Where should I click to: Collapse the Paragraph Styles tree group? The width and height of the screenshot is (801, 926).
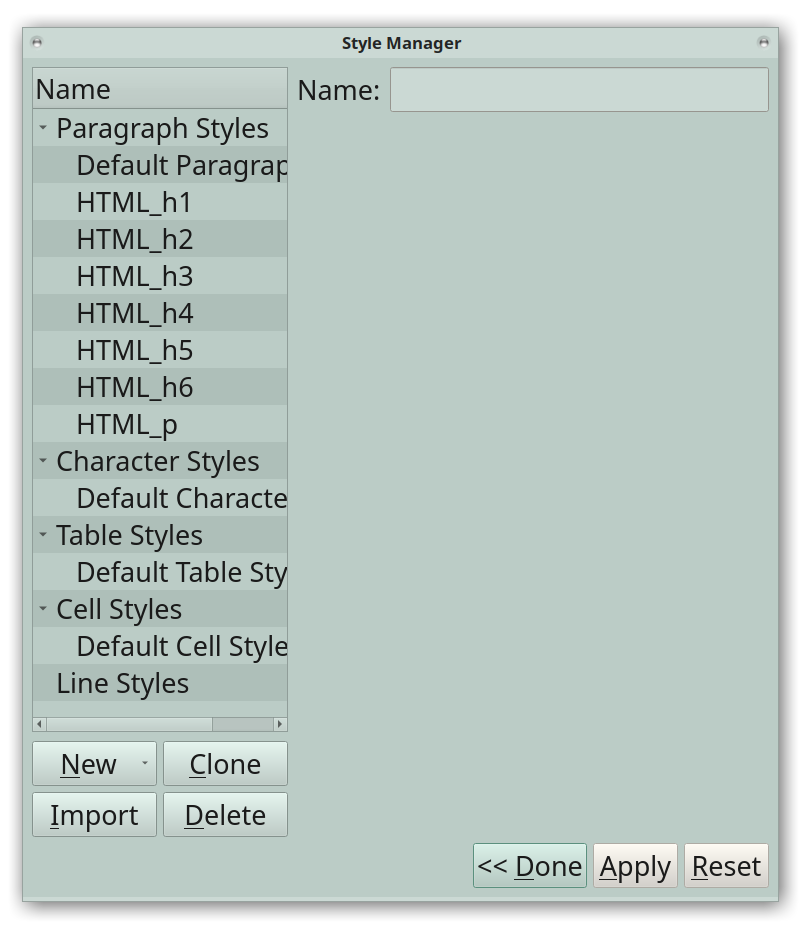tap(43, 128)
